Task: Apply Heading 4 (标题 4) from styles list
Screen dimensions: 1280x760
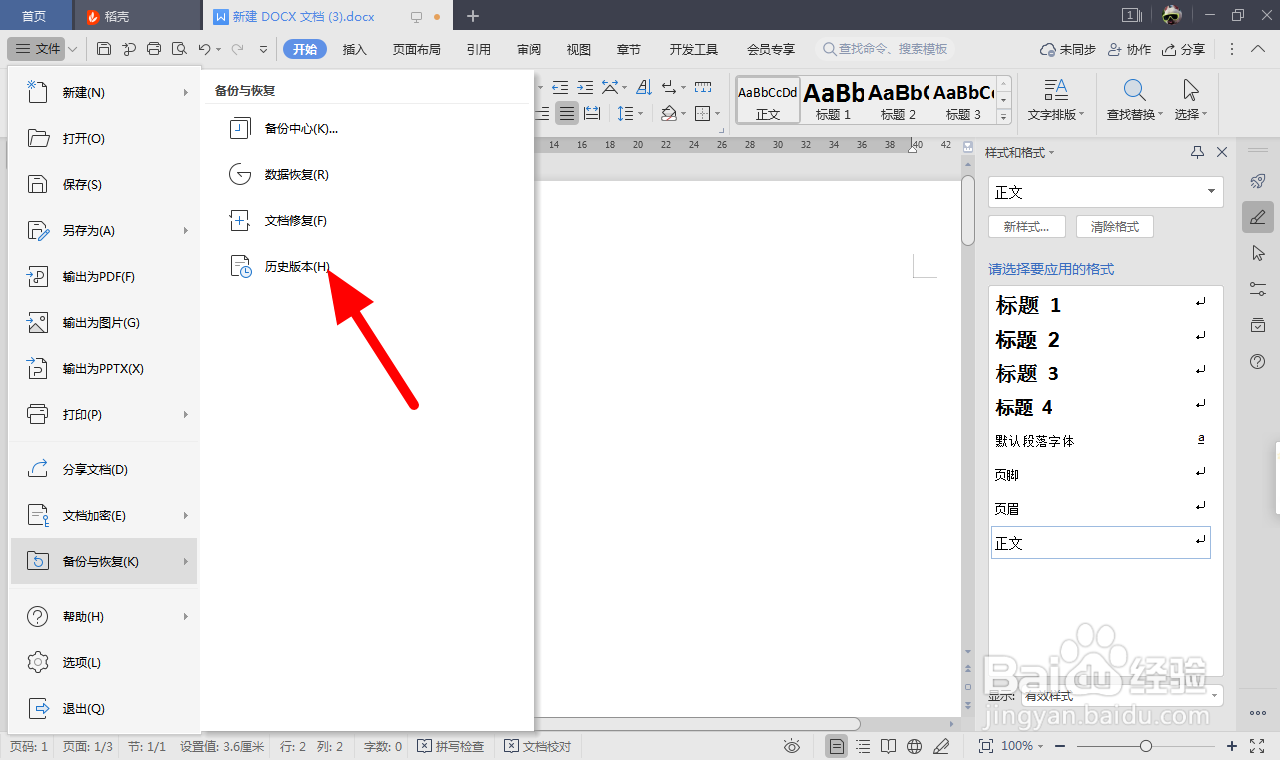Action: [x=1100, y=408]
